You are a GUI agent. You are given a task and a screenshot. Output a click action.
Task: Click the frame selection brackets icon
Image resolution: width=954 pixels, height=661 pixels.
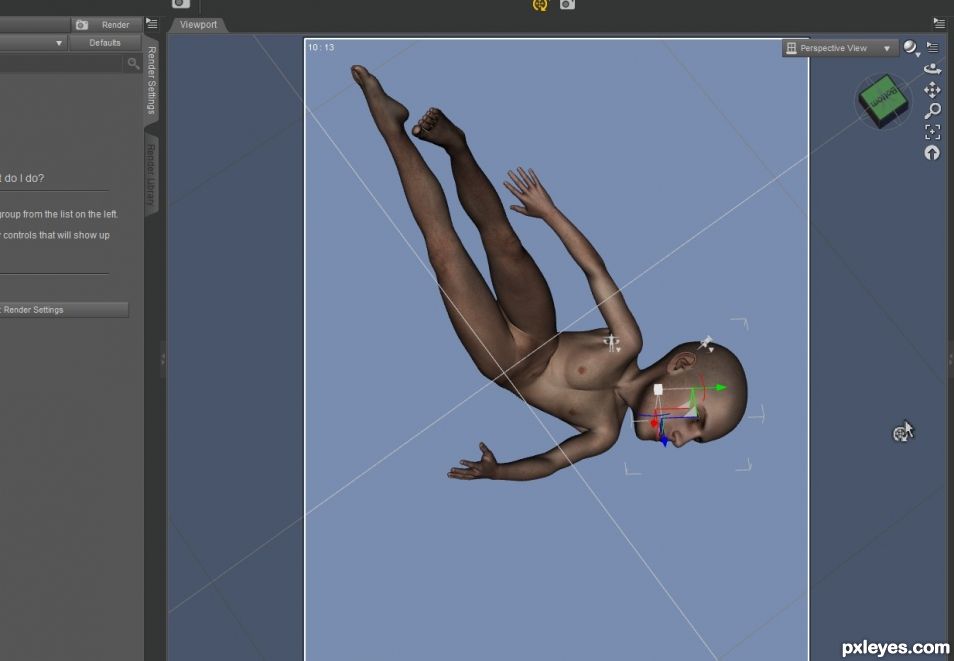932,131
